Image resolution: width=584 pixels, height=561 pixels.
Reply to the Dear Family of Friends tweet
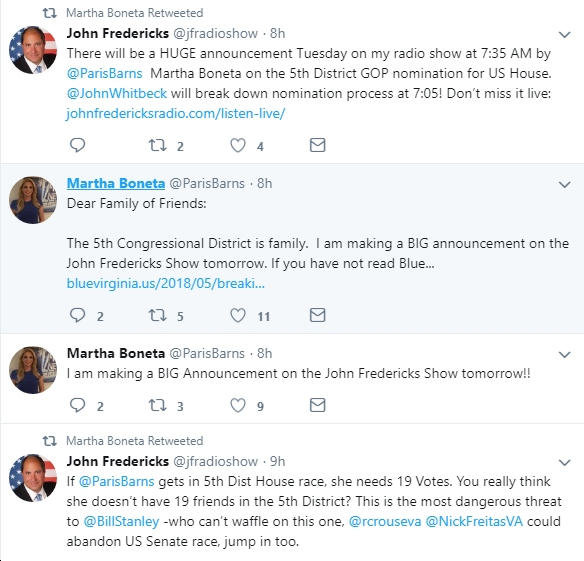click(x=77, y=315)
